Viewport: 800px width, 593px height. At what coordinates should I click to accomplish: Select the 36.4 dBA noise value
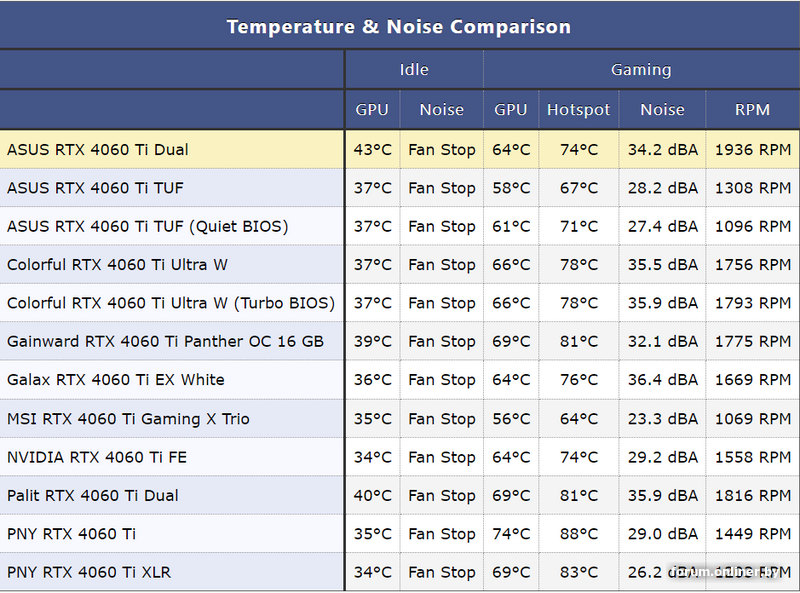tap(662, 380)
